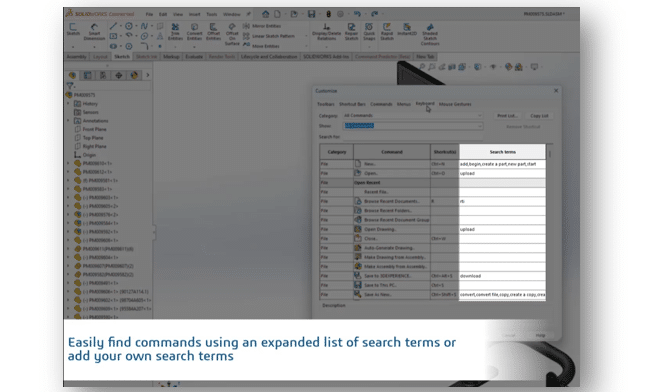
Task: Select the Offset On Surface tool
Action: pyautogui.click(x=232, y=34)
